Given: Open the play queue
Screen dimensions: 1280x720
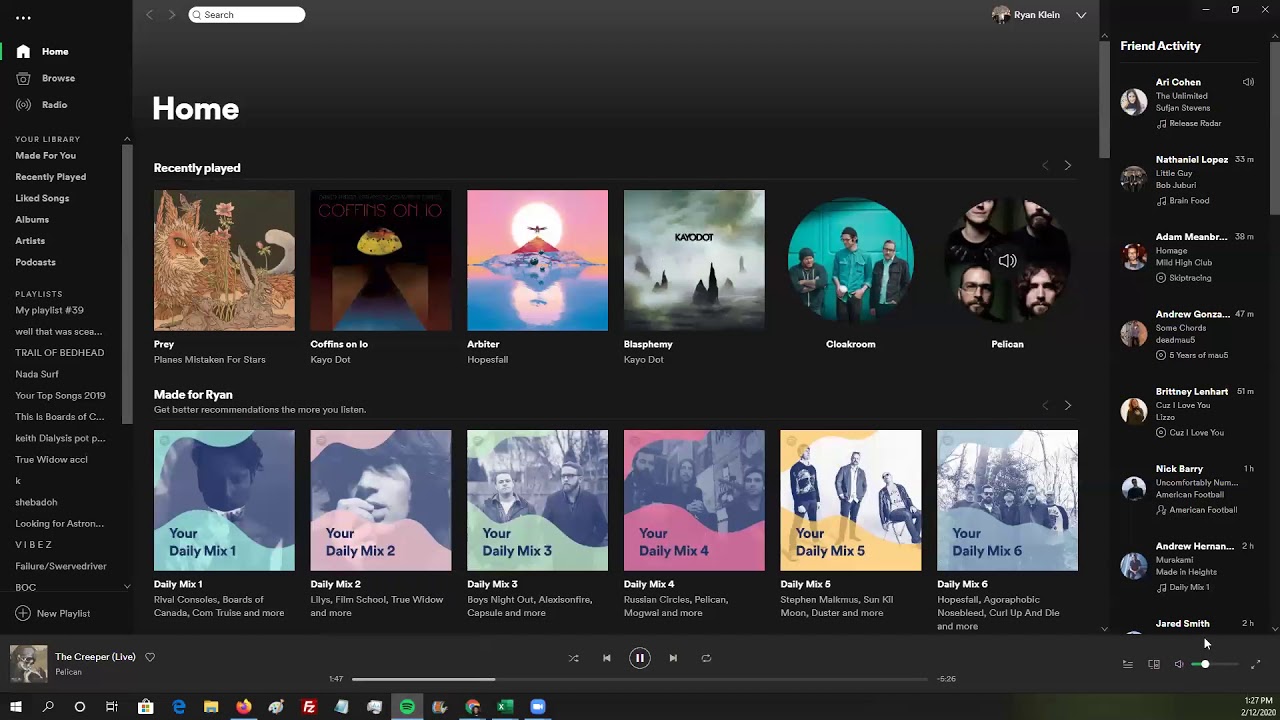Looking at the screenshot, I should click(x=1127, y=664).
